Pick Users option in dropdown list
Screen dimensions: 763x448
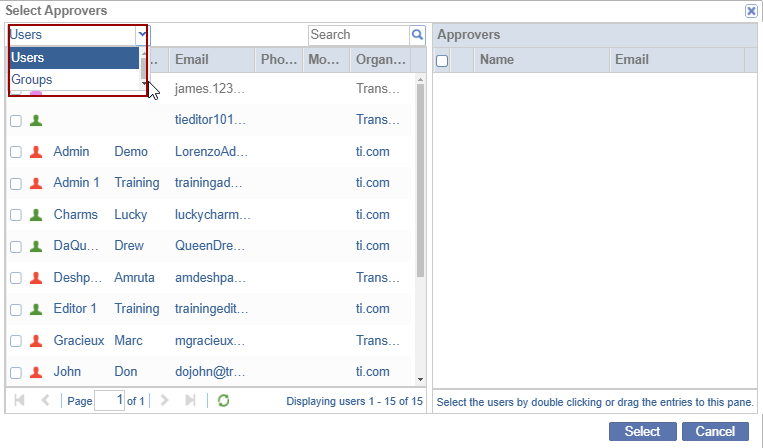click(x=28, y=58)
